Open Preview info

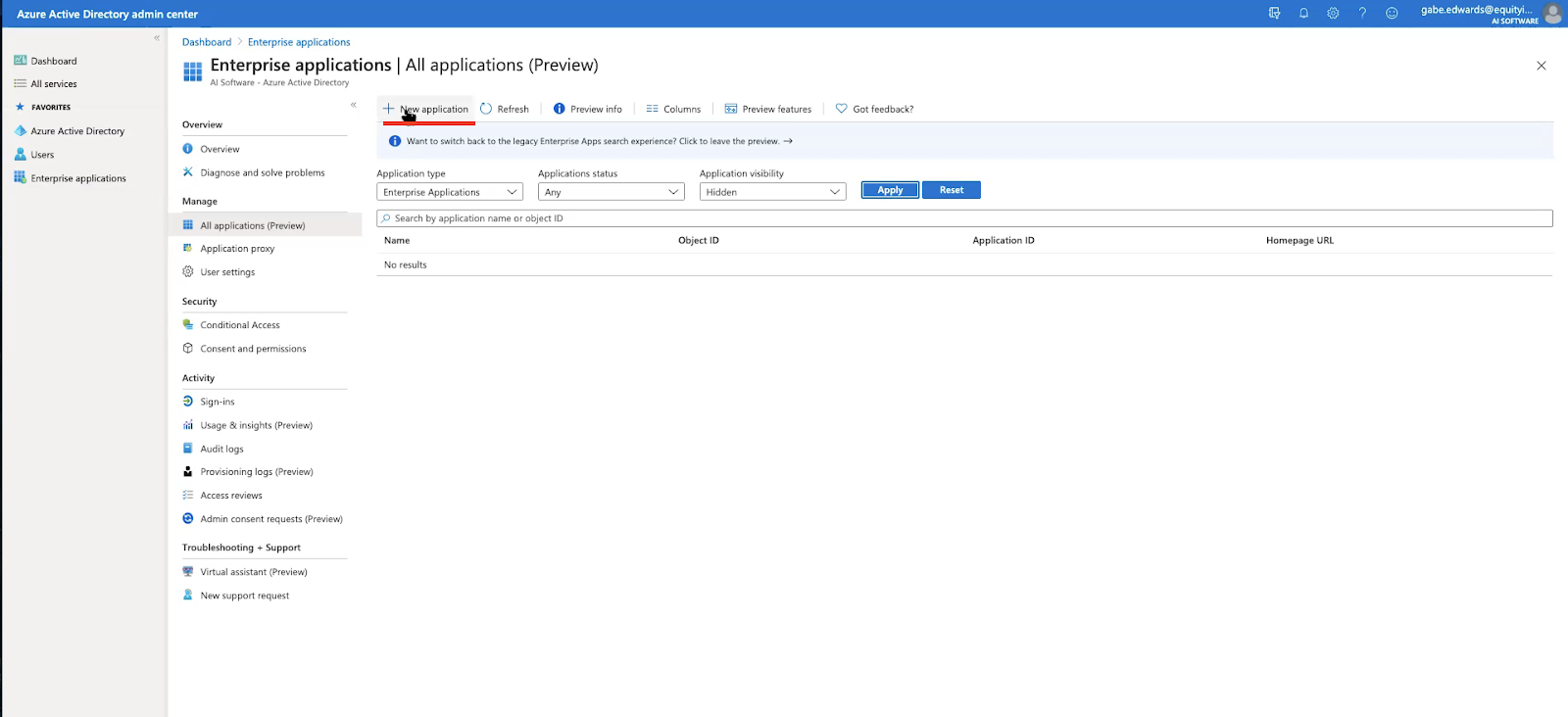click(588, 109)
